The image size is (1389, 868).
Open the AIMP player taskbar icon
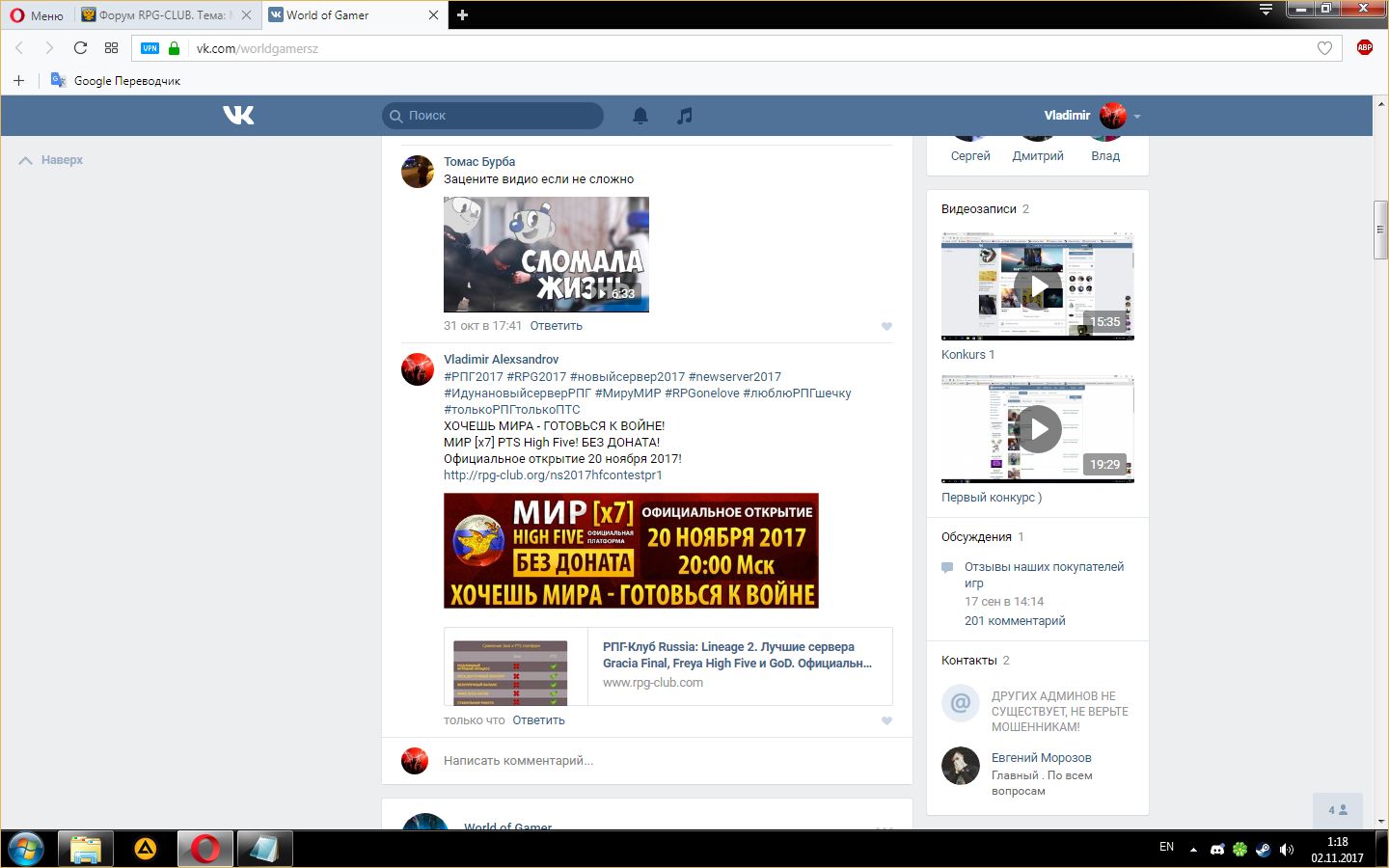pyautogui.click(x=146, y=850)
